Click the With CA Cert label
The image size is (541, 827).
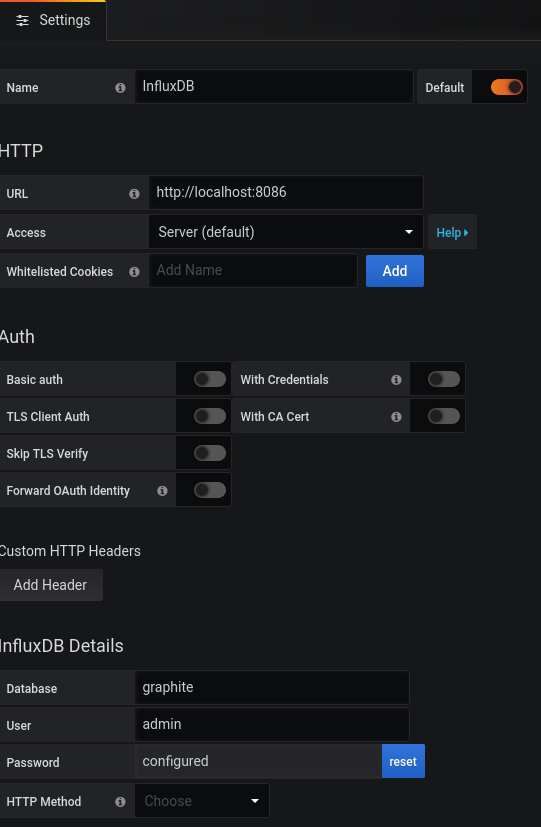[275, 417]
